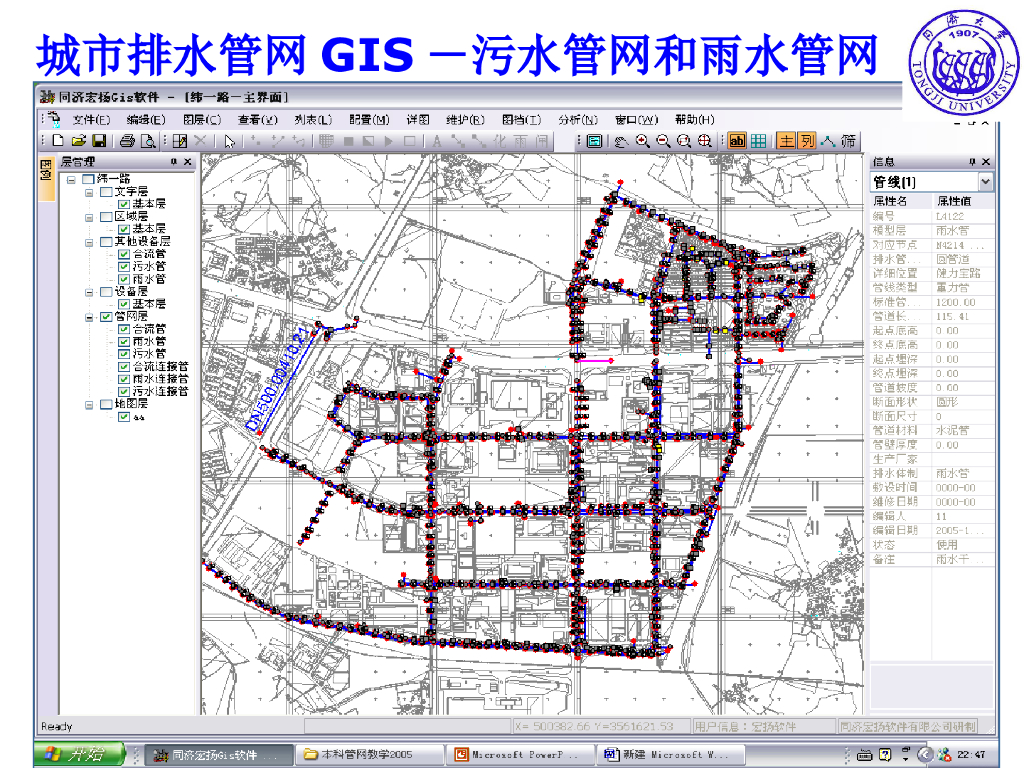Toggle the 'ab' label display icon

pyautogui.click(x=737, y=141)
